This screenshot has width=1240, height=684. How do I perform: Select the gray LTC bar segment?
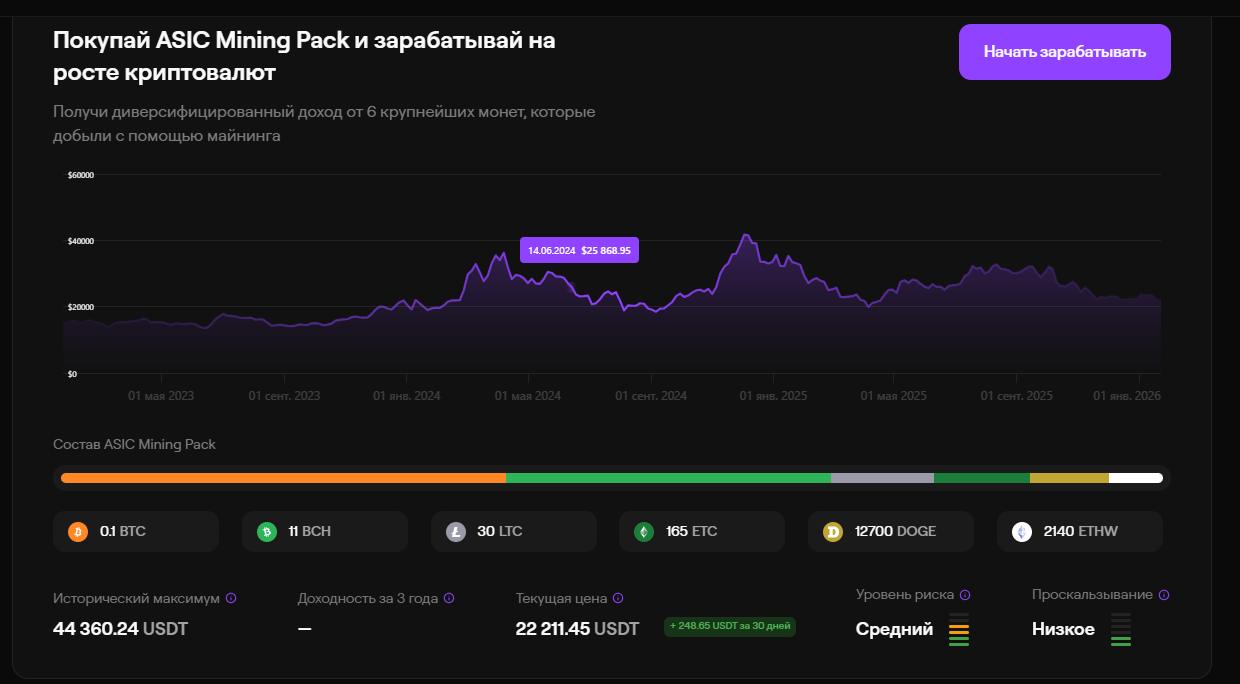coord(882,478)
